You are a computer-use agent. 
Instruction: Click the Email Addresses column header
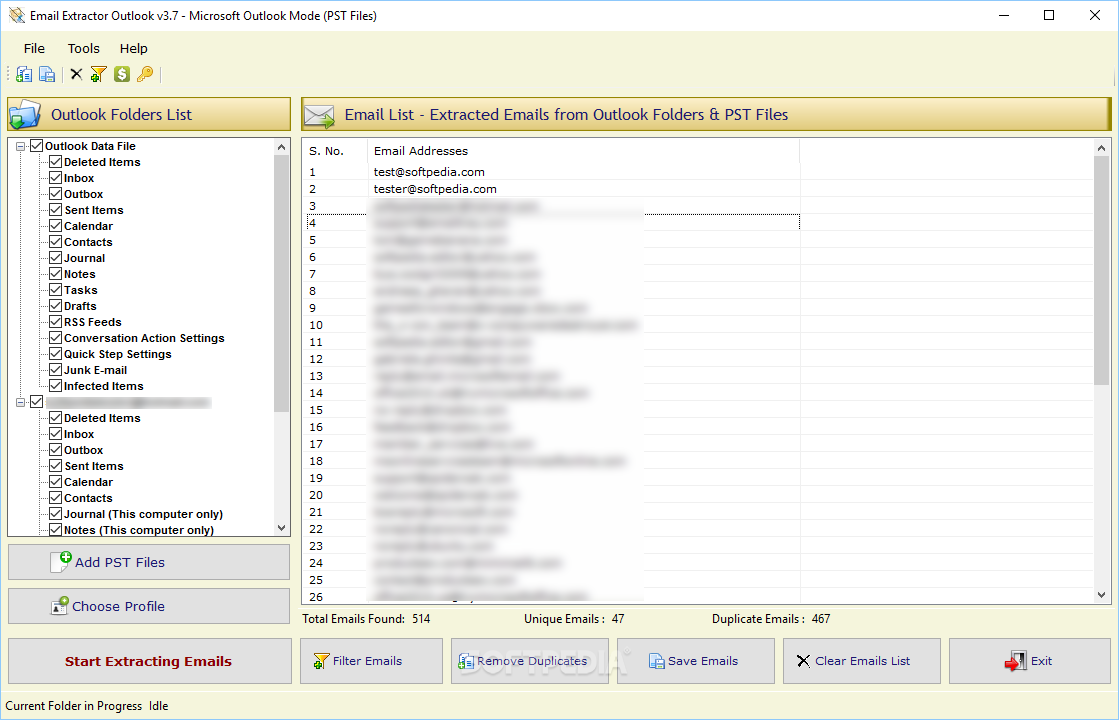(x=584, y=151)
